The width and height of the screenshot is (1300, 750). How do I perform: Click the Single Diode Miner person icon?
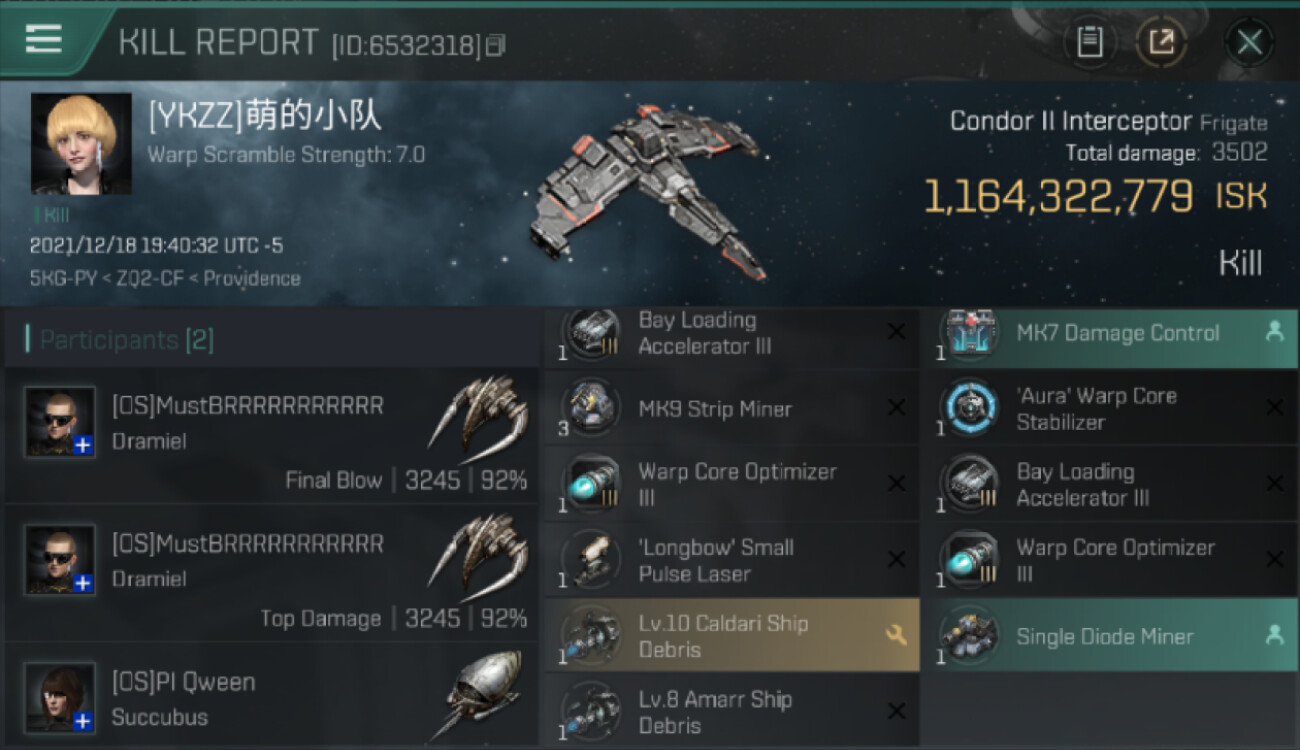tap(1274, 634)
